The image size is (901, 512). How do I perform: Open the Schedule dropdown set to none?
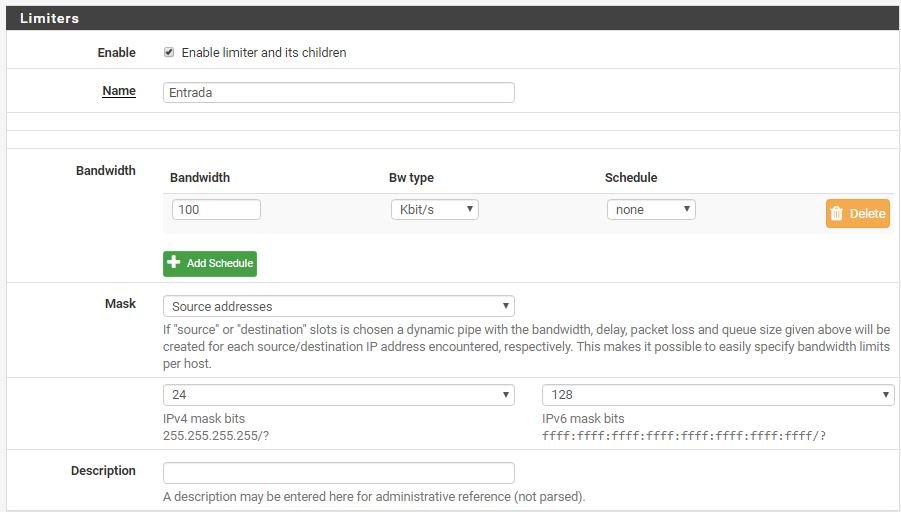pos(651,209)
